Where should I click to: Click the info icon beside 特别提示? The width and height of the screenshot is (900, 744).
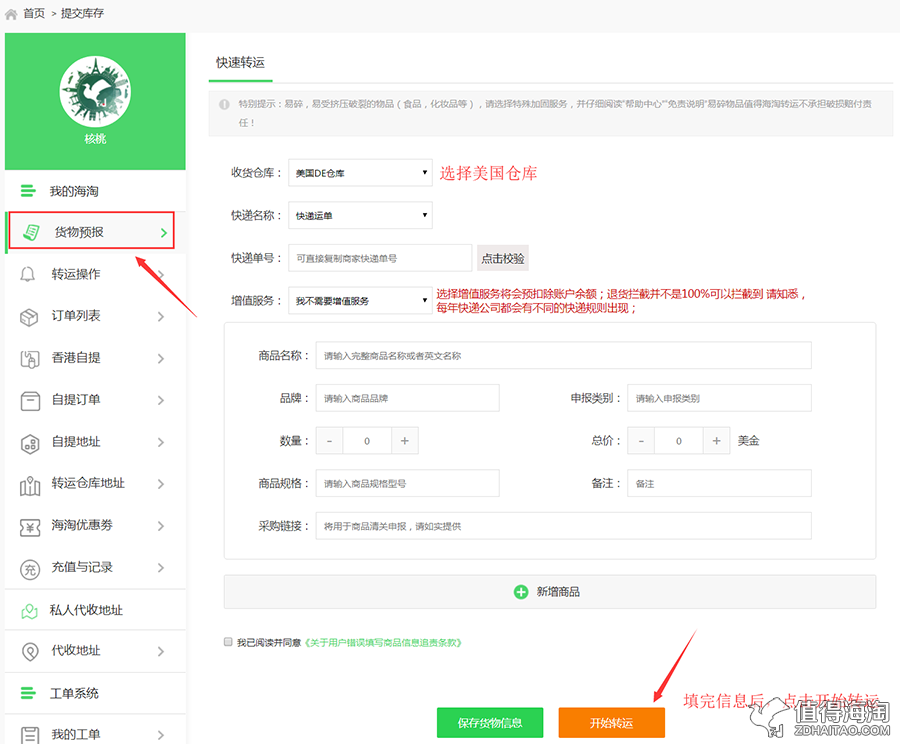click(224, 104)
